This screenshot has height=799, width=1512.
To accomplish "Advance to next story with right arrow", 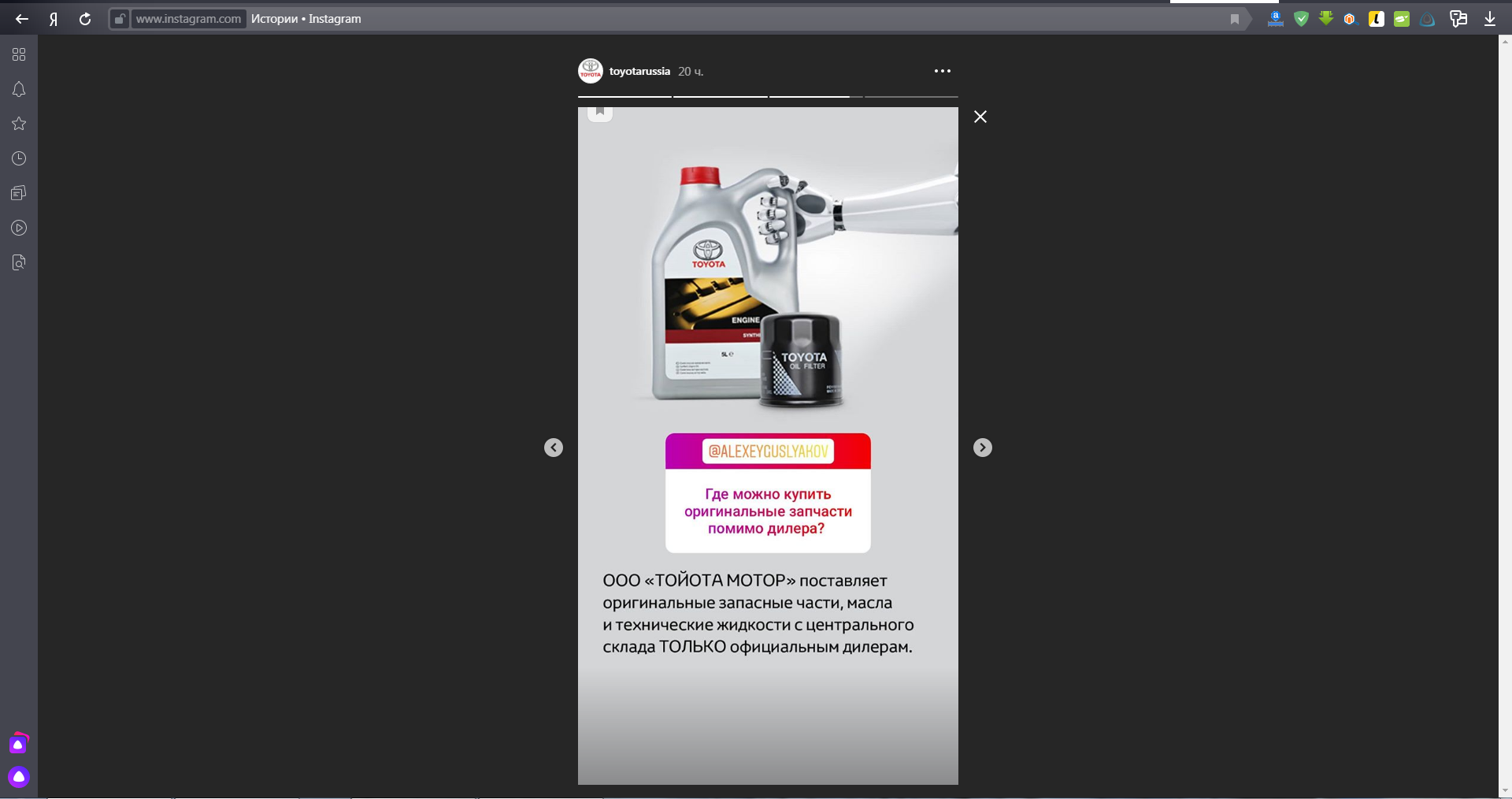I will pos(983,448).
